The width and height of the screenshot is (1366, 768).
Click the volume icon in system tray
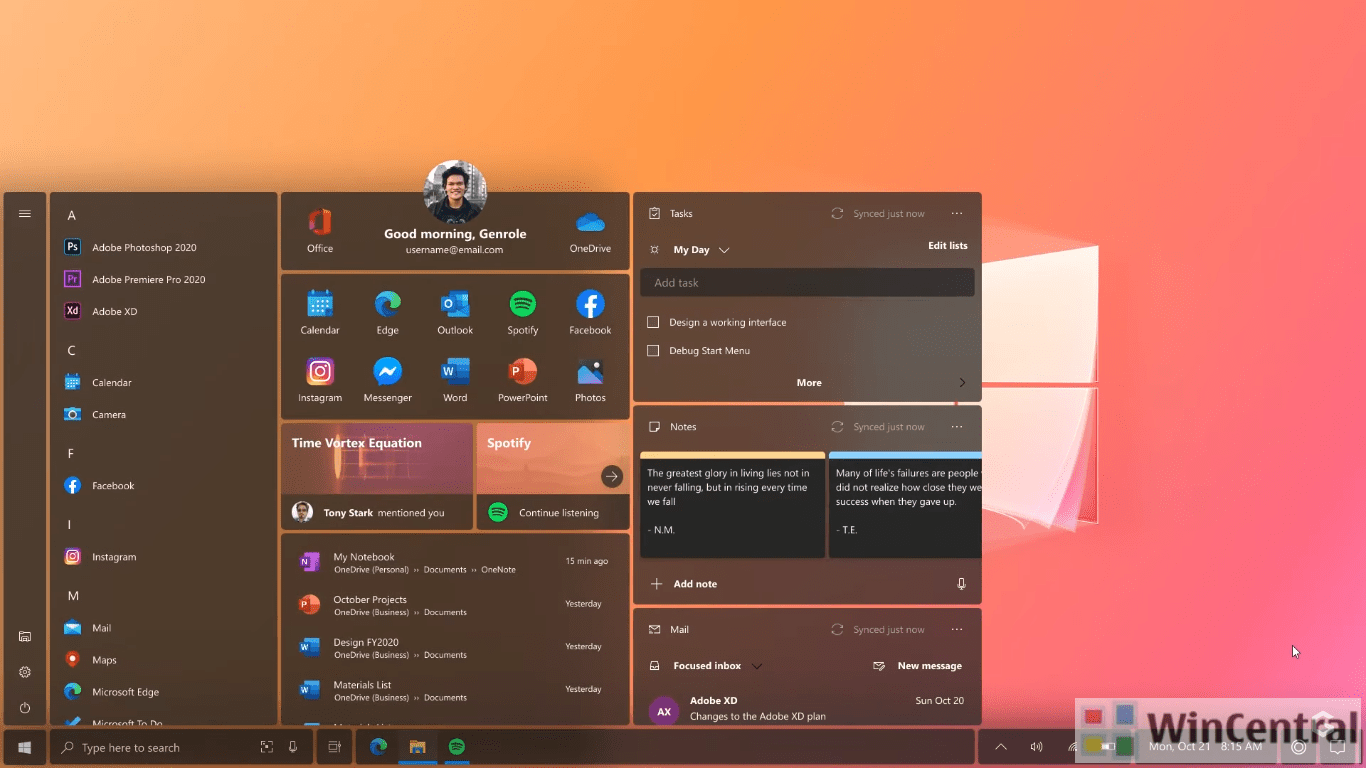point(1037,747)
